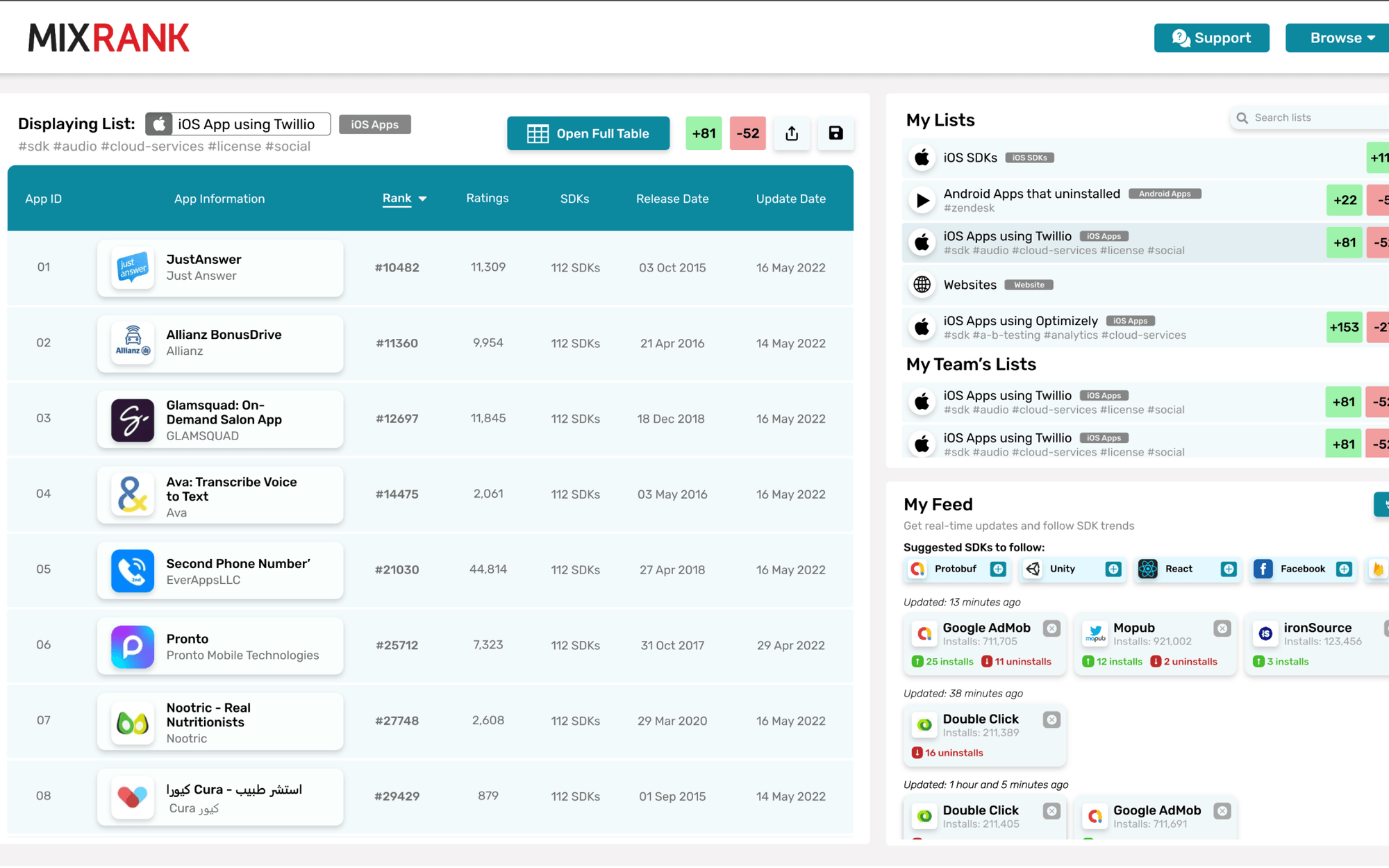The height and width of the screenshot is (868, 1389).
Task: Click the save icon next to the export button
Action: point(835,133)
